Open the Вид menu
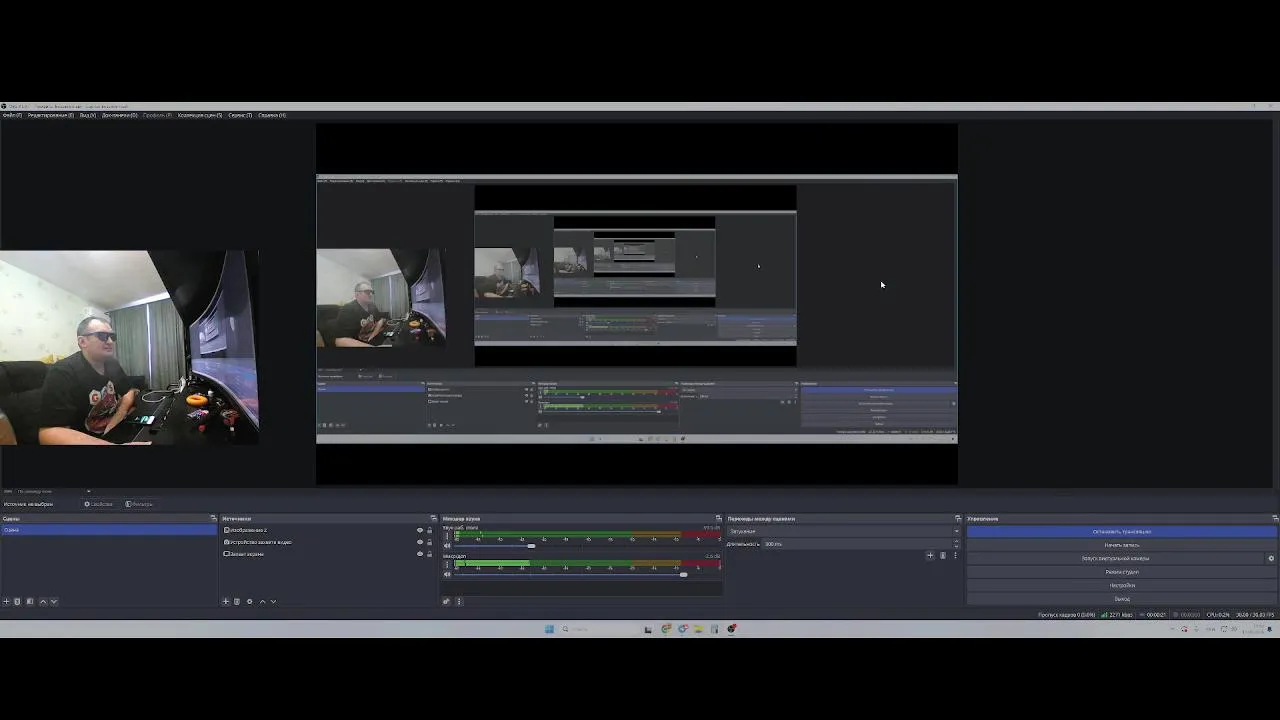The image size is (1280, 720). (87, 115)
